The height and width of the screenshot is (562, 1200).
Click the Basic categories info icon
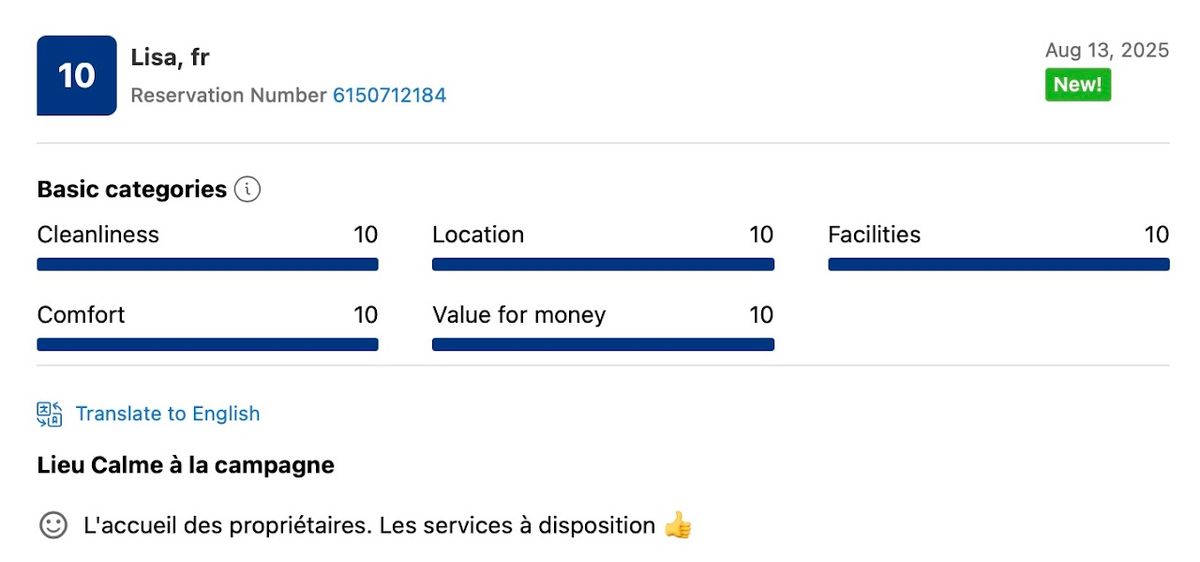[247, 189]
